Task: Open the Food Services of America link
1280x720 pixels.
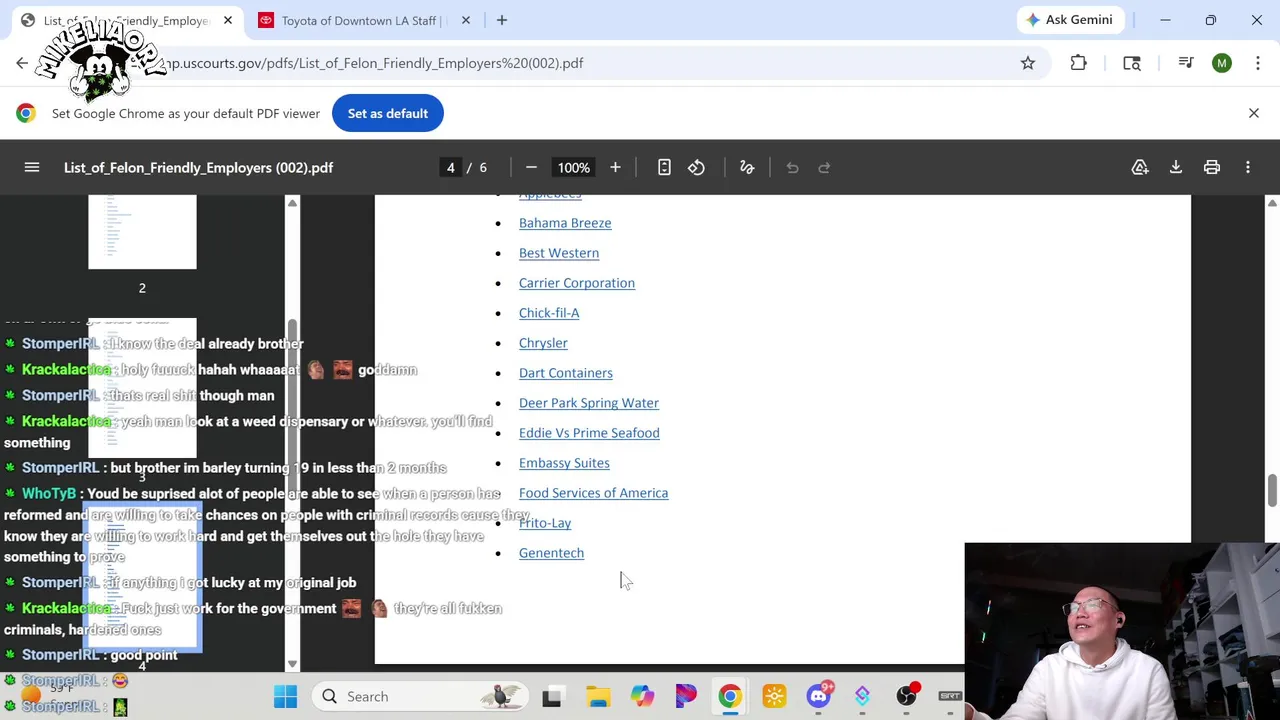Action: tap(593, 493)
